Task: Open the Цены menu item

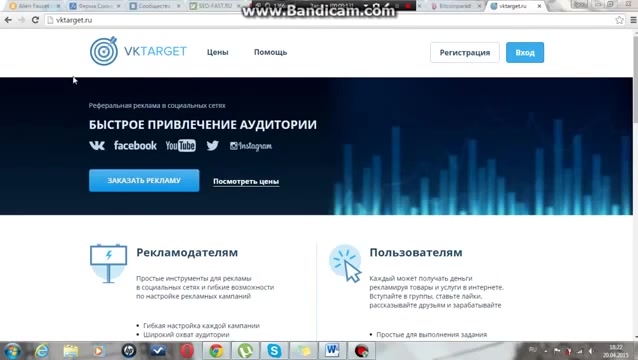Action: [218, 52]
